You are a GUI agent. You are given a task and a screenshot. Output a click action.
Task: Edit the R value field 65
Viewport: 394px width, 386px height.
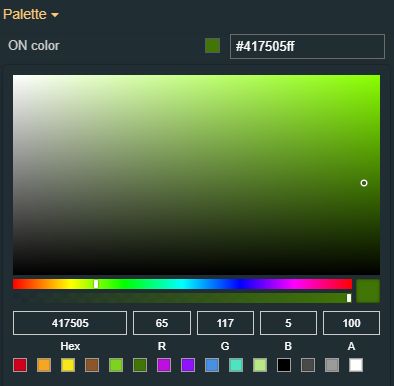tap(162, 323)
